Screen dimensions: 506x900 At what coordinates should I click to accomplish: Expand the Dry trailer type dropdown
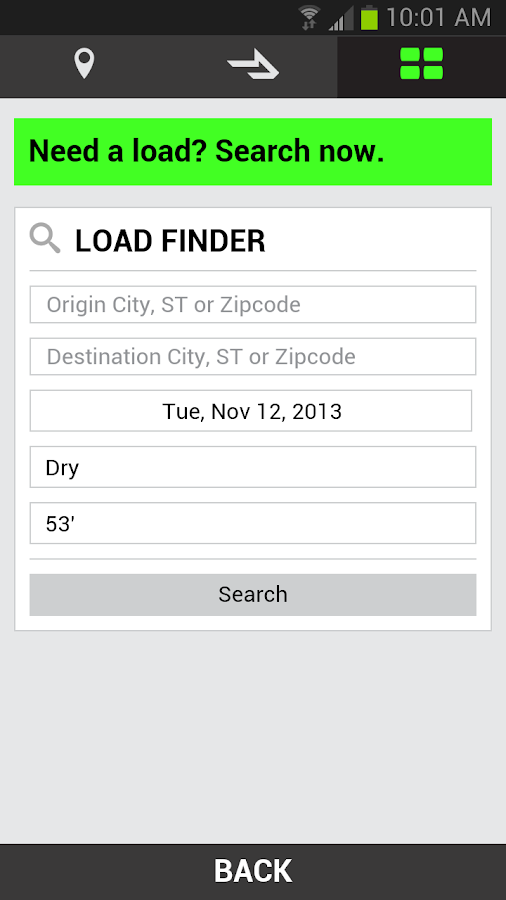click(253, 467)
